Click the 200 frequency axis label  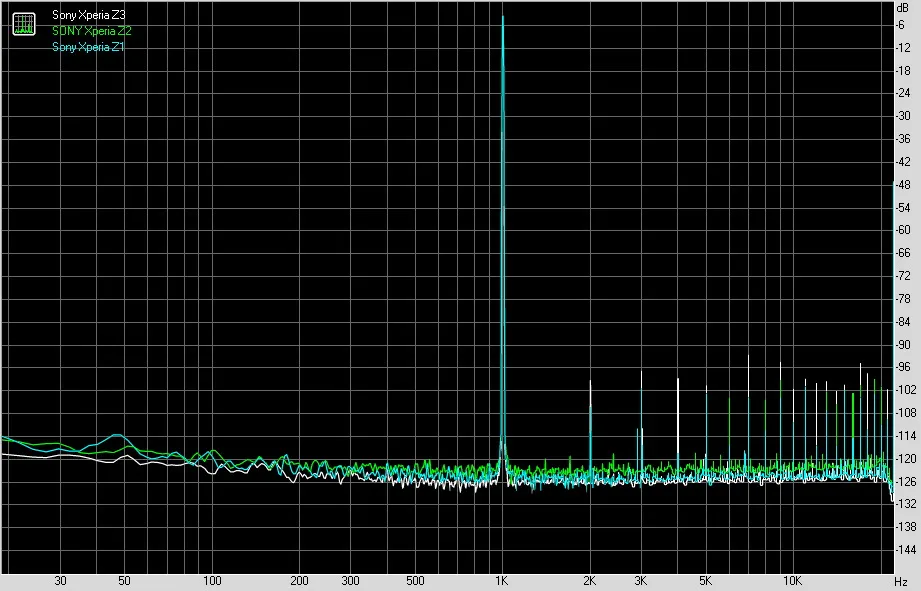click(x=300, y=581)
